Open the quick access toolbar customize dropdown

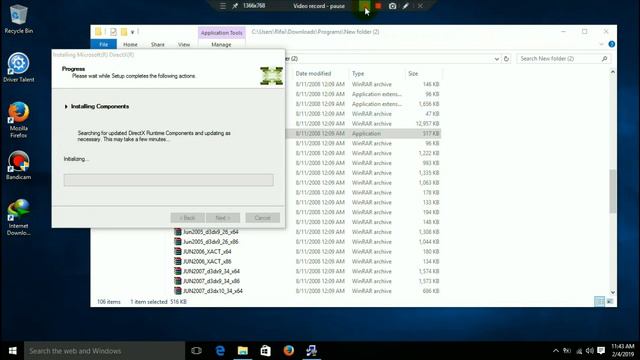coord(133,32)
